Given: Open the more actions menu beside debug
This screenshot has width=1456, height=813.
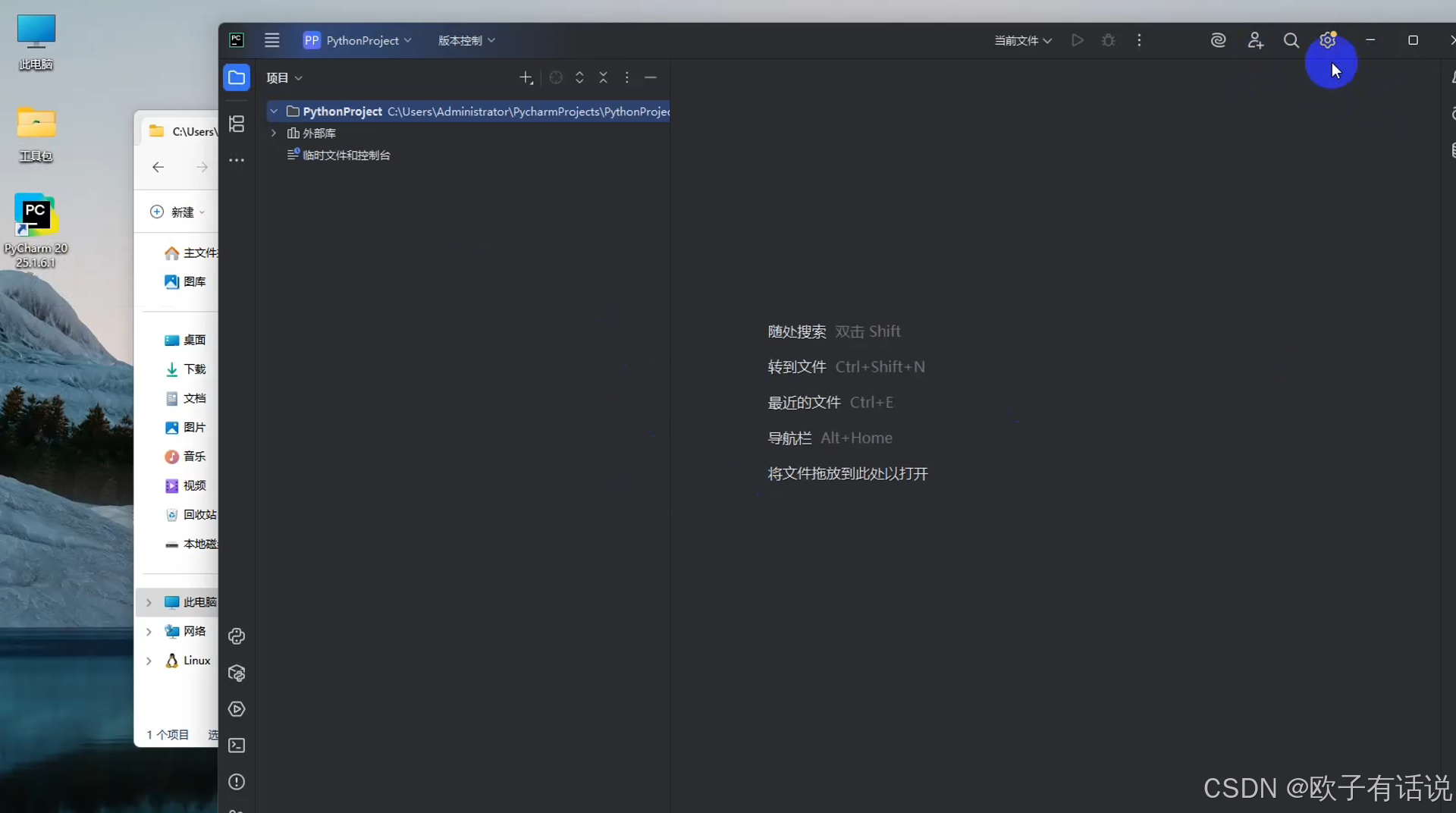Looking at the screenshot, I should pyautogui.click(x=1139, y=40).
